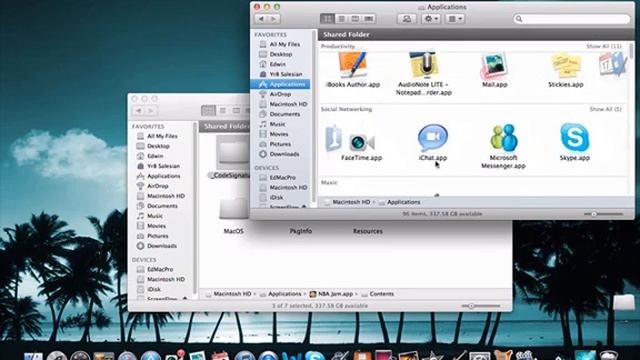Click the Finder search field
Viewport: 640px width, 360px height.
pyautogui.click(x=572, y=19)
